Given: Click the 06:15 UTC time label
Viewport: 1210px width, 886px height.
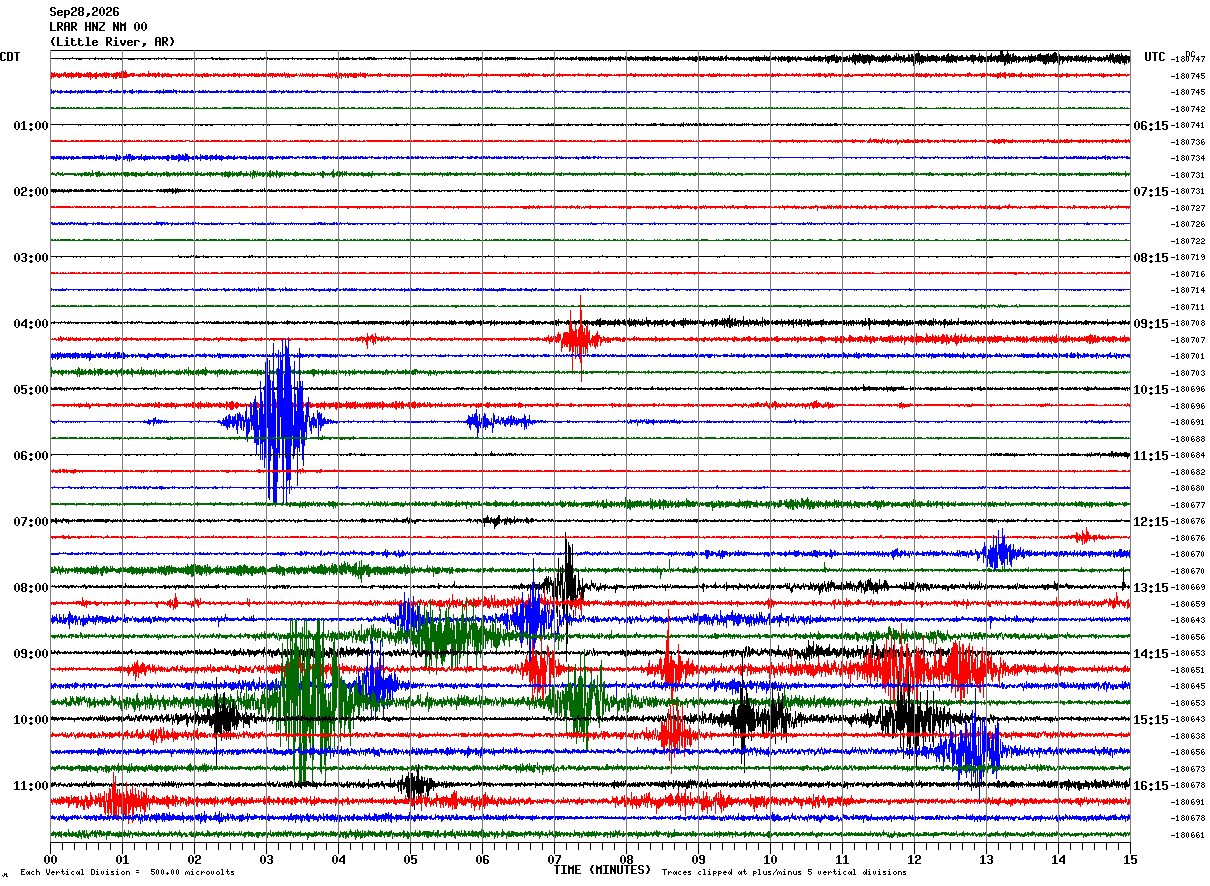Looking at the screenshot, I should pyautogui.click(x=1151, y=126).
